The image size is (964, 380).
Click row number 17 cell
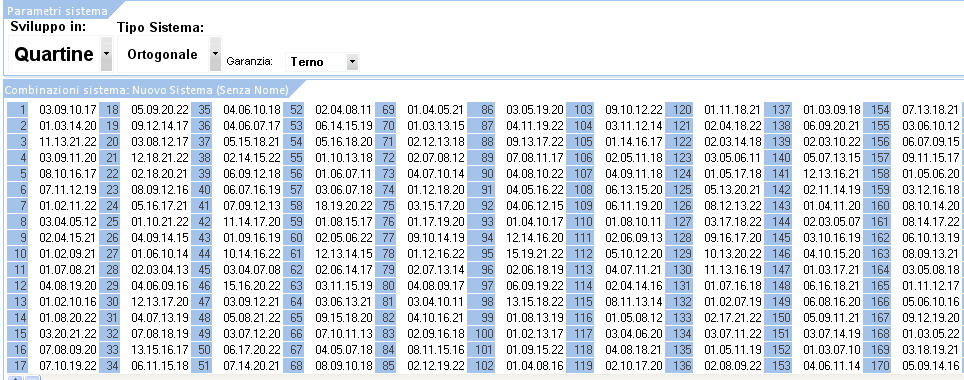[x=18, y=366]
